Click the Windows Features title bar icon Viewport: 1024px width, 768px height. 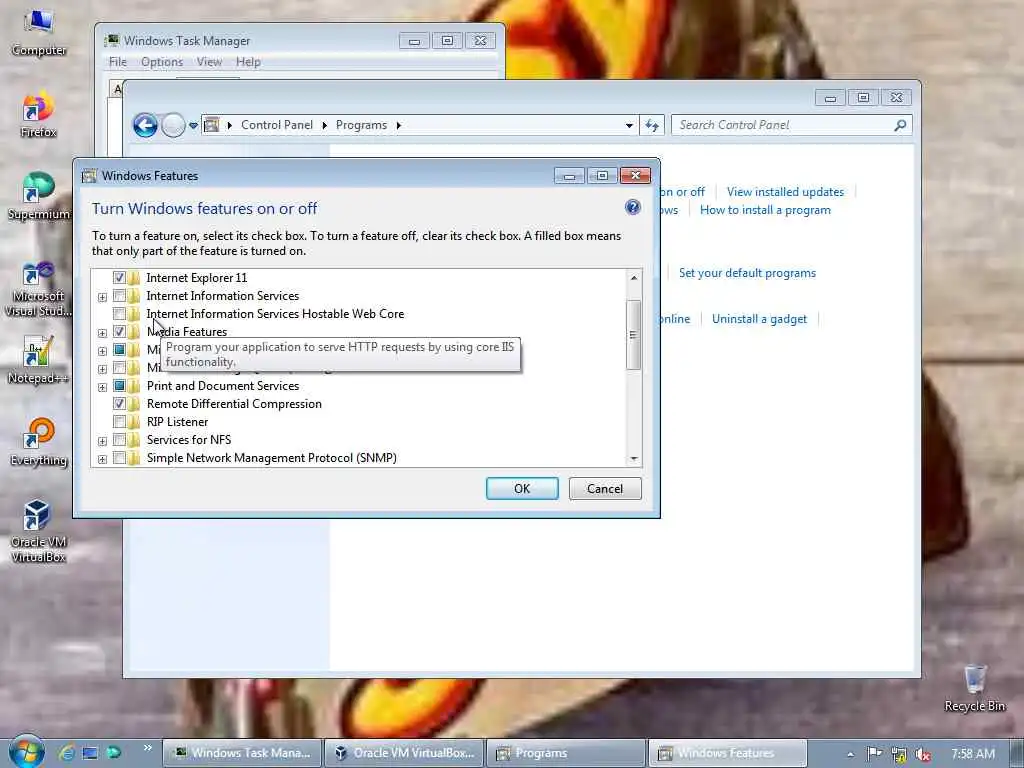tap(89, 176)
